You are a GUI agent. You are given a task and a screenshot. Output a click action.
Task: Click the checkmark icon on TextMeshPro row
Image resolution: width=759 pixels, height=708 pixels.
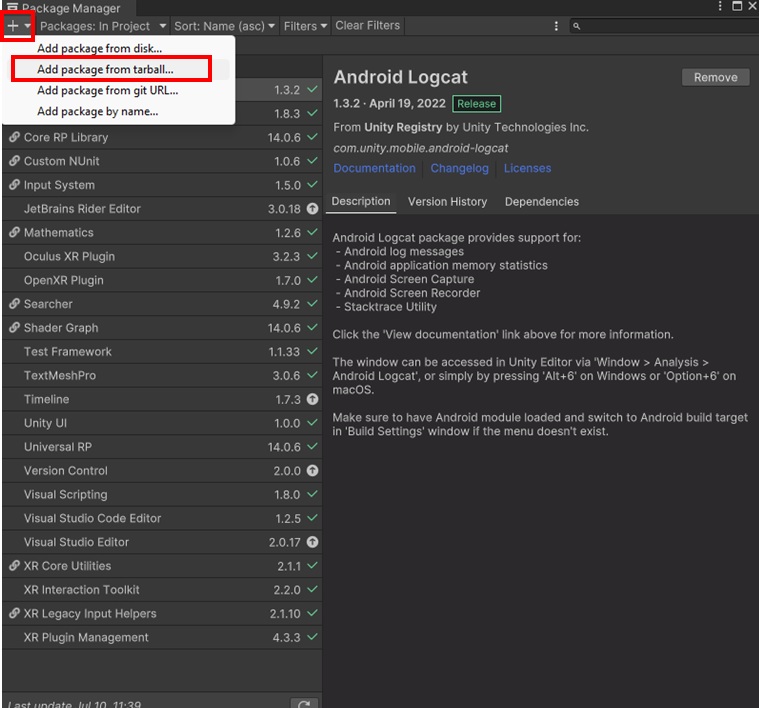pos(312,376)
